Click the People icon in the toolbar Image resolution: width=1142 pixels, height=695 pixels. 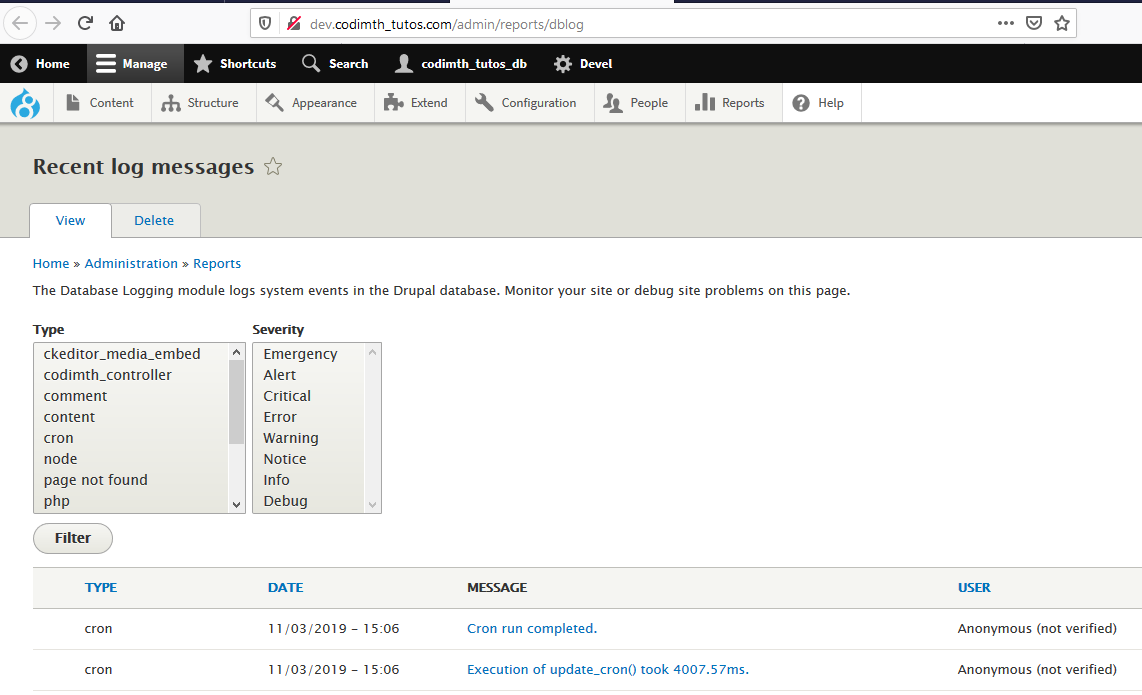tap(611, 102)
